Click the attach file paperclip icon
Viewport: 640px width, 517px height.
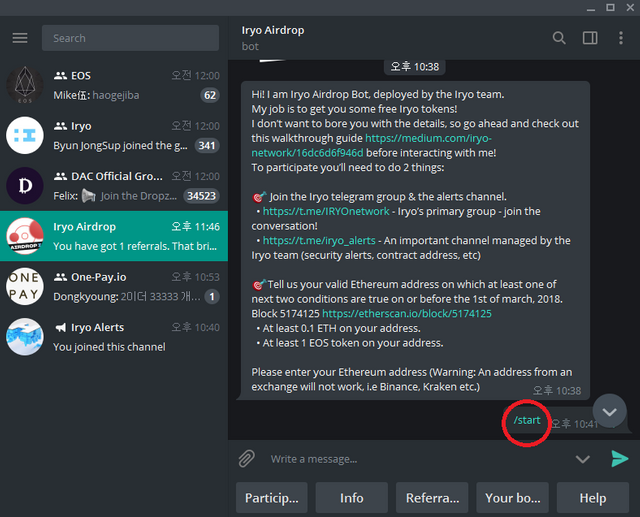(247, 459)
